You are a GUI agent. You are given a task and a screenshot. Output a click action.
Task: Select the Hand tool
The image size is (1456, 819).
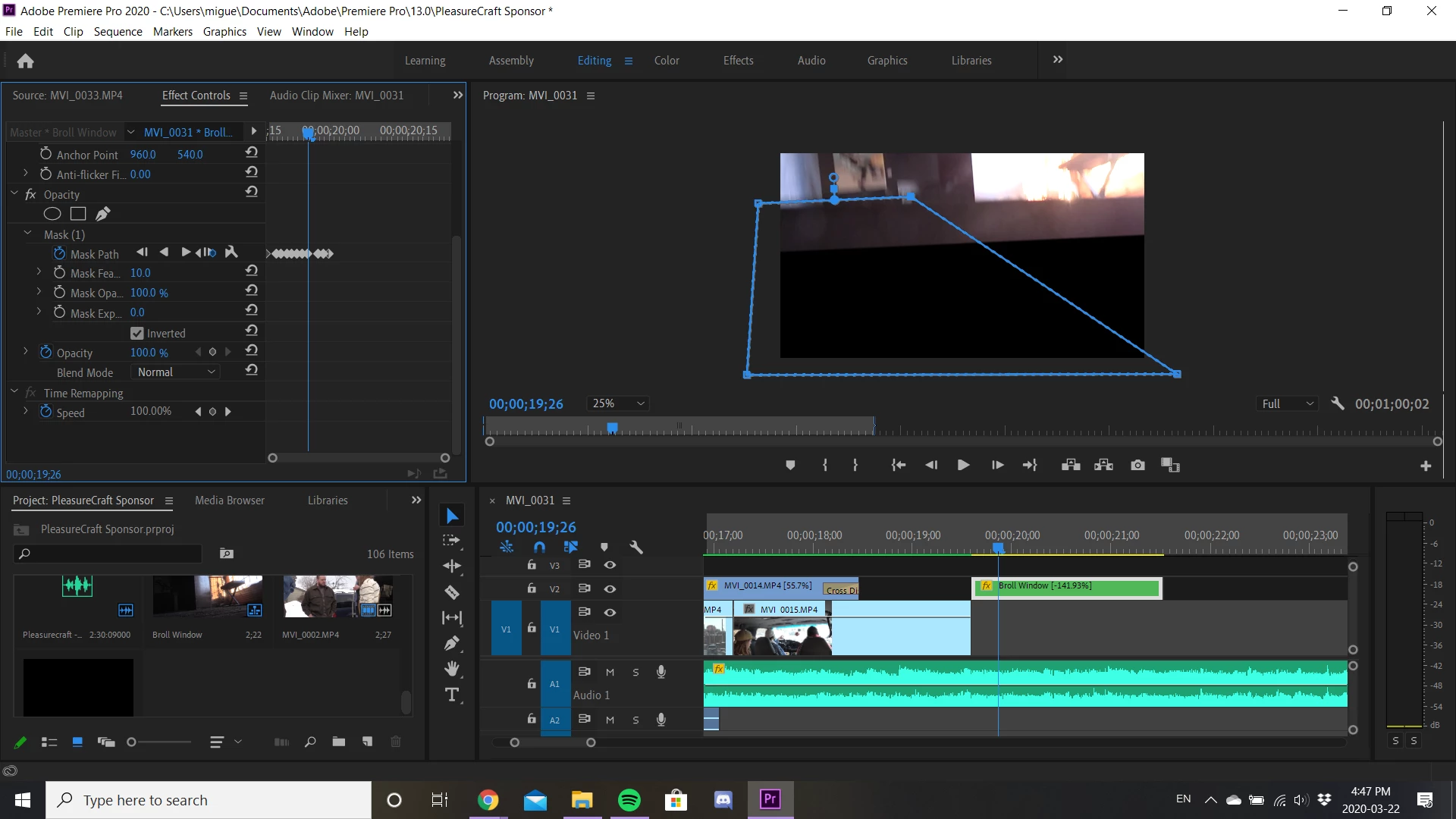pos(452,669)
